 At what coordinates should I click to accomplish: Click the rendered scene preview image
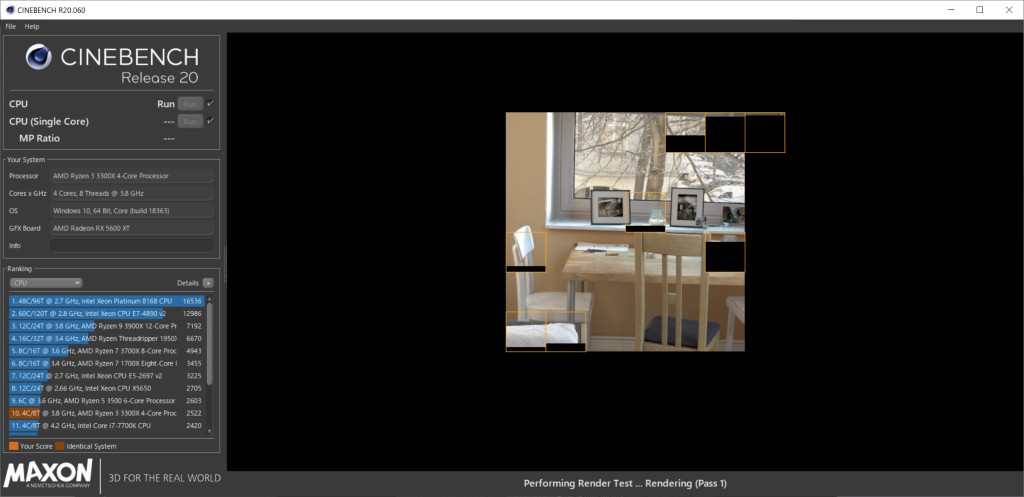625,232
